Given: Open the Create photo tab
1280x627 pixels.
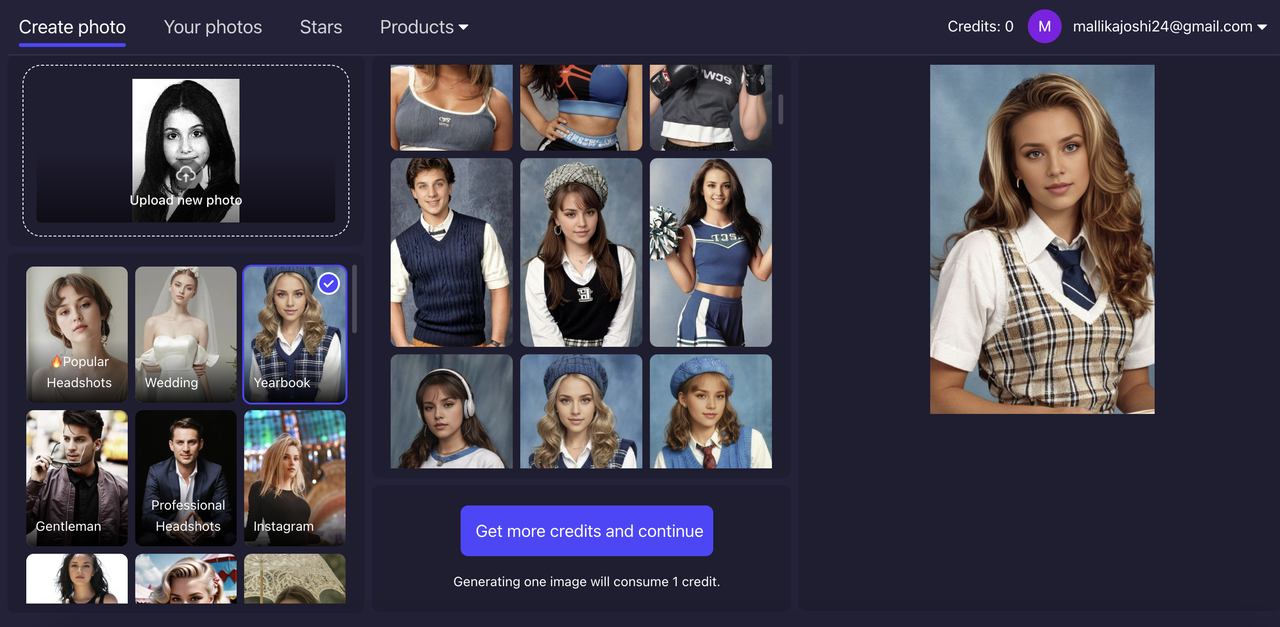Looking at the screenshot, I should point(72,27).
